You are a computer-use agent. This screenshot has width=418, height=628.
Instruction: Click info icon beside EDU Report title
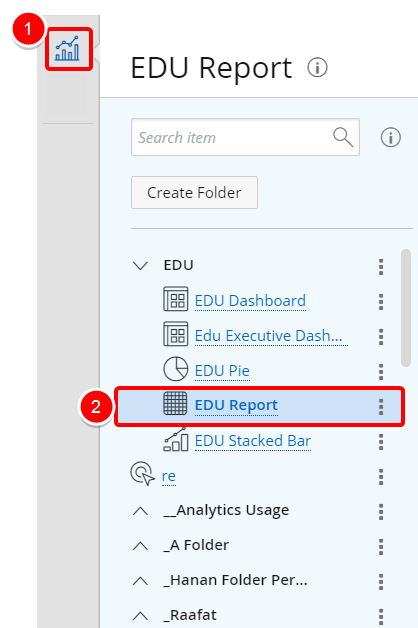pyautogui.click(x=317, y=67)
